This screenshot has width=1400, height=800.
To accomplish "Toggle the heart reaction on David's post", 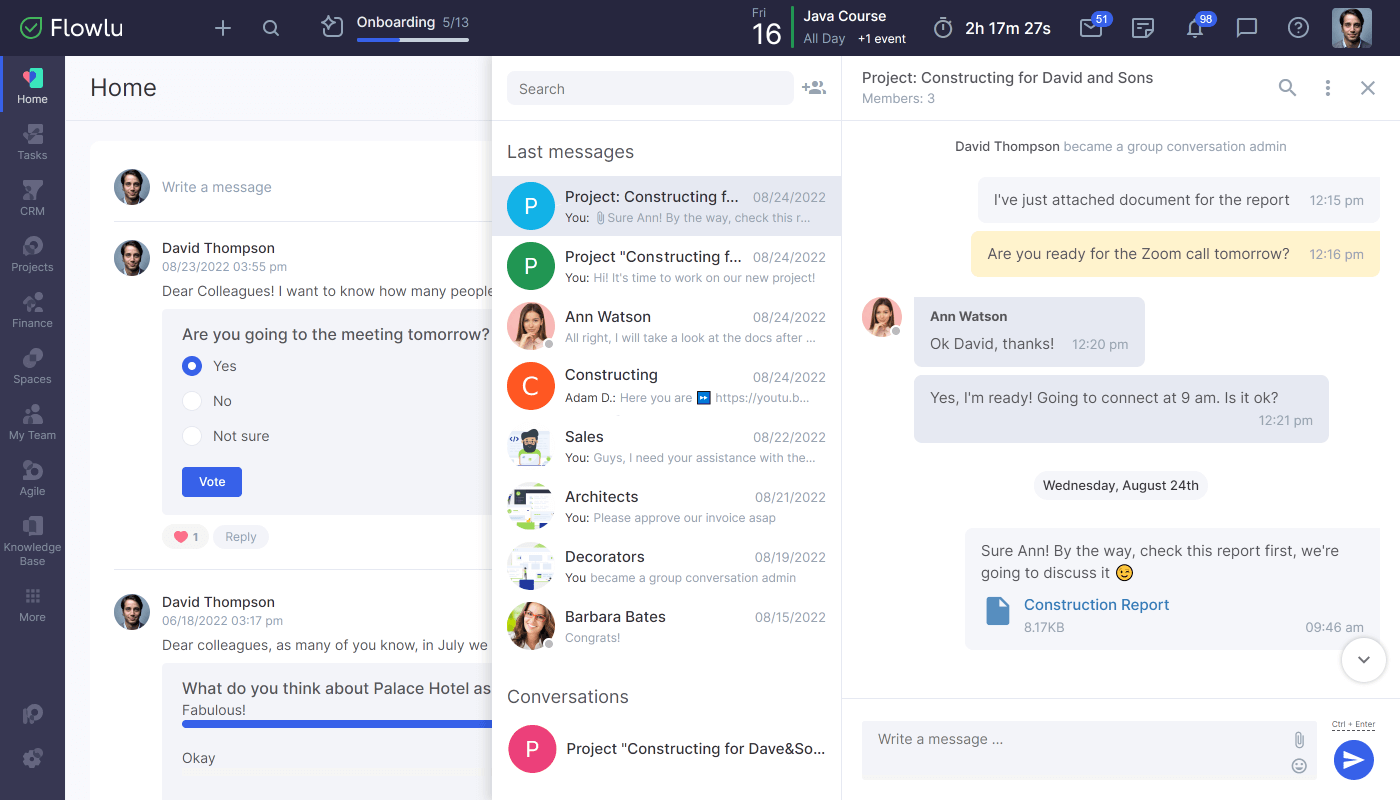I will (x=185, y=537).
